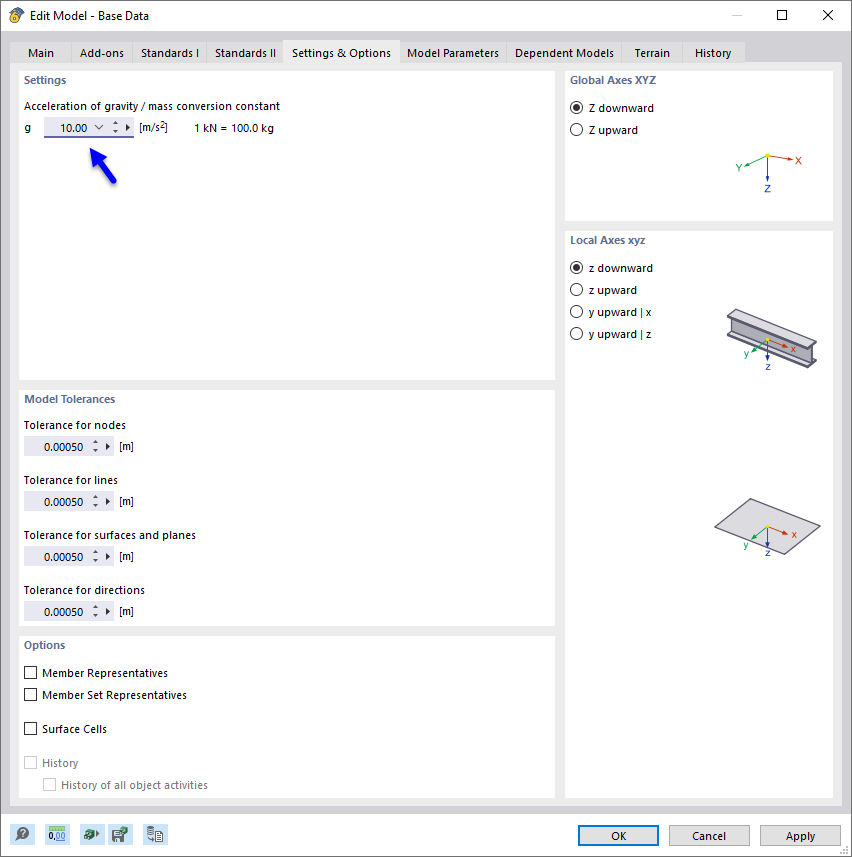Click the Apply button

(800, 836)
